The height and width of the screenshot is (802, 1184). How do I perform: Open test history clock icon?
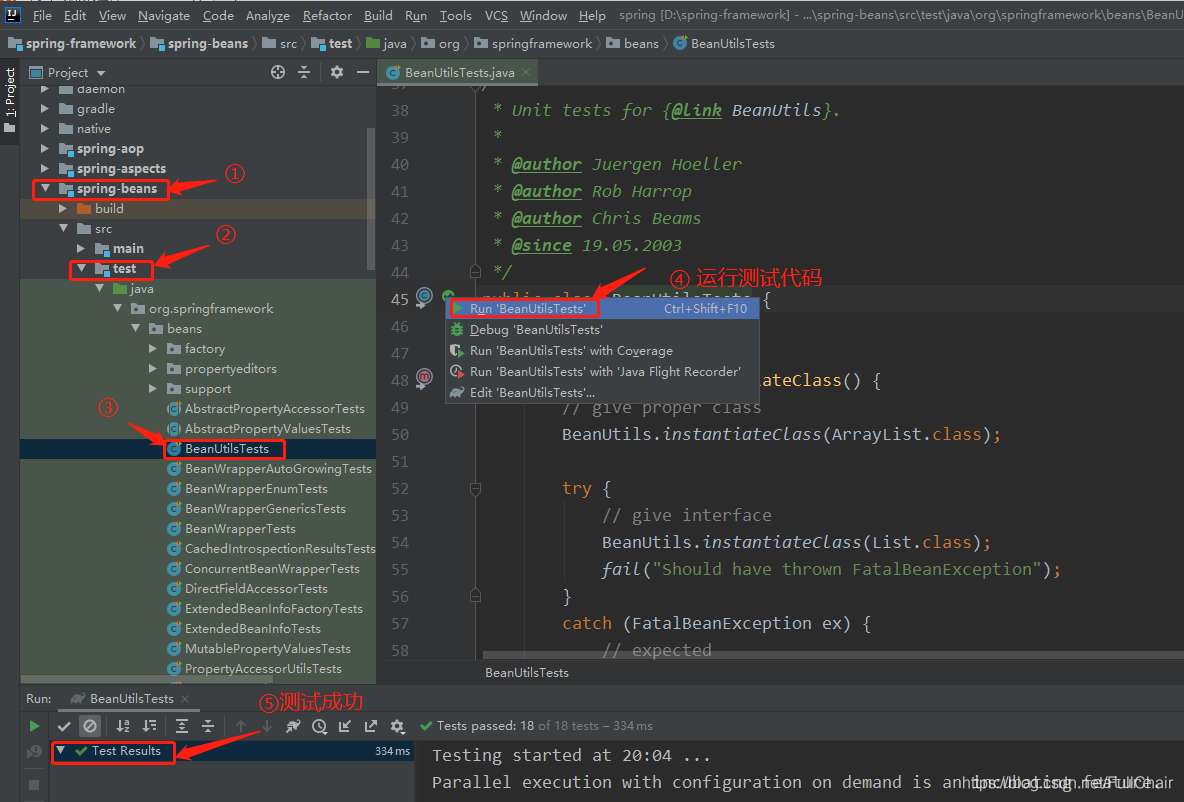pos(319,726)
